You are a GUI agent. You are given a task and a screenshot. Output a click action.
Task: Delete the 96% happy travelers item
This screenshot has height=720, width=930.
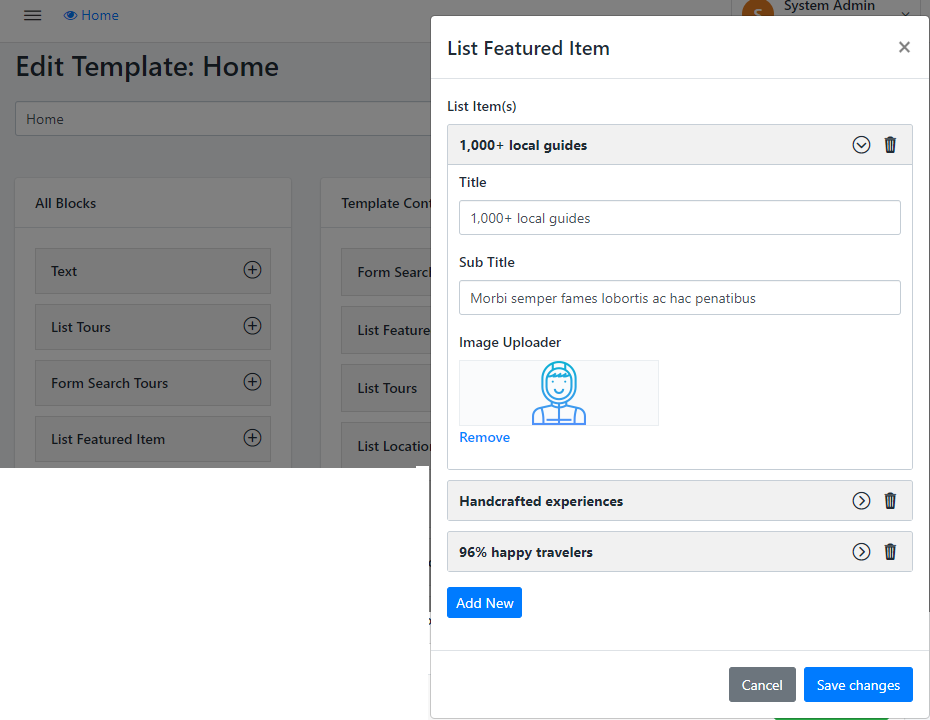tap(890, 552)
